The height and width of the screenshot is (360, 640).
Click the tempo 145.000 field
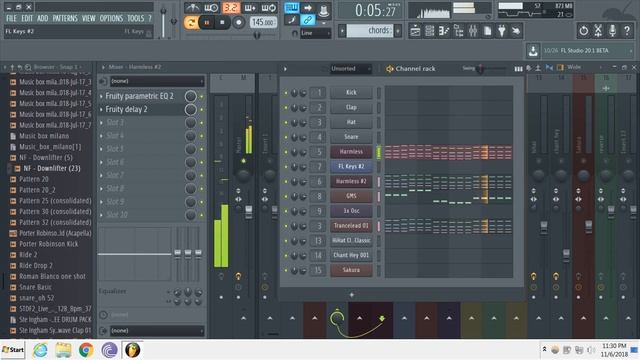(x=263, y=22)
